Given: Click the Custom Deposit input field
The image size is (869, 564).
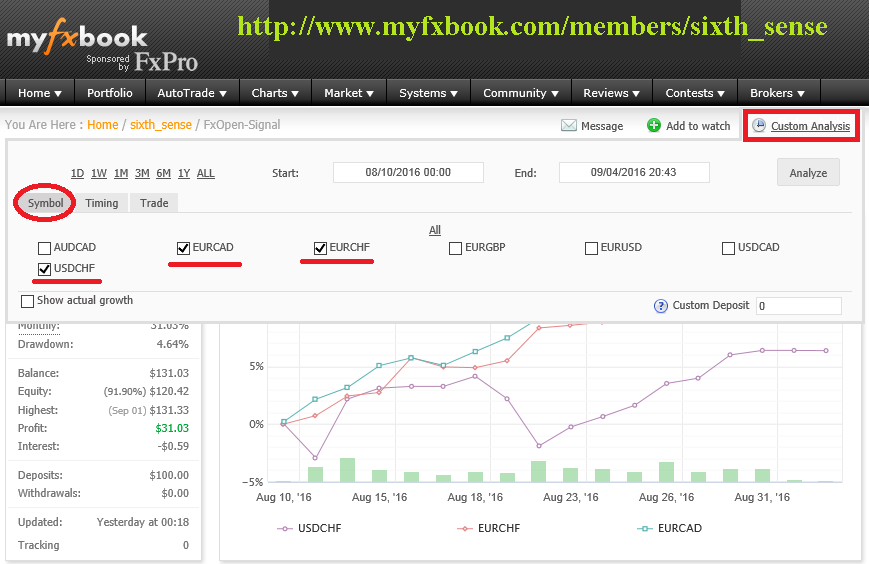Looking at the screenshot, I should coord(799,306).
